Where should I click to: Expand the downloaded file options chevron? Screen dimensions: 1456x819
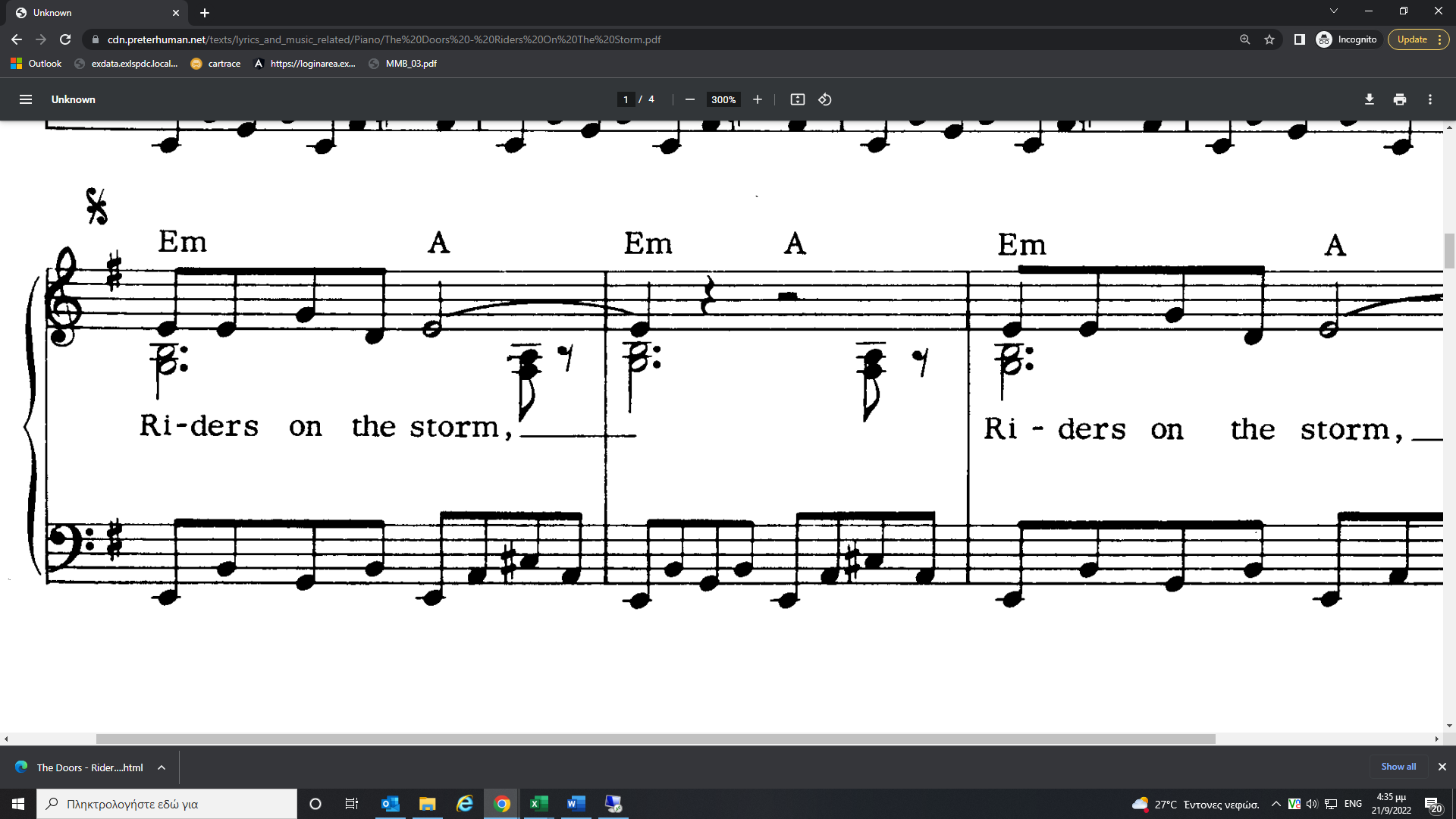(x=162, y=767)
